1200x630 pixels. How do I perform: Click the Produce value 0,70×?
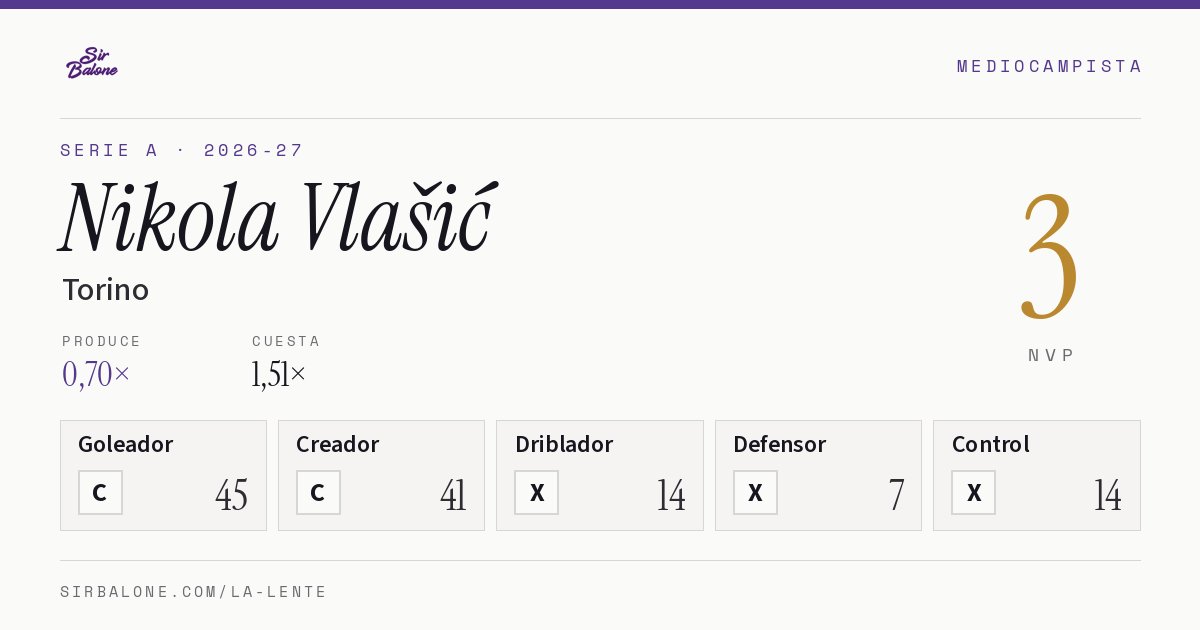96,374
